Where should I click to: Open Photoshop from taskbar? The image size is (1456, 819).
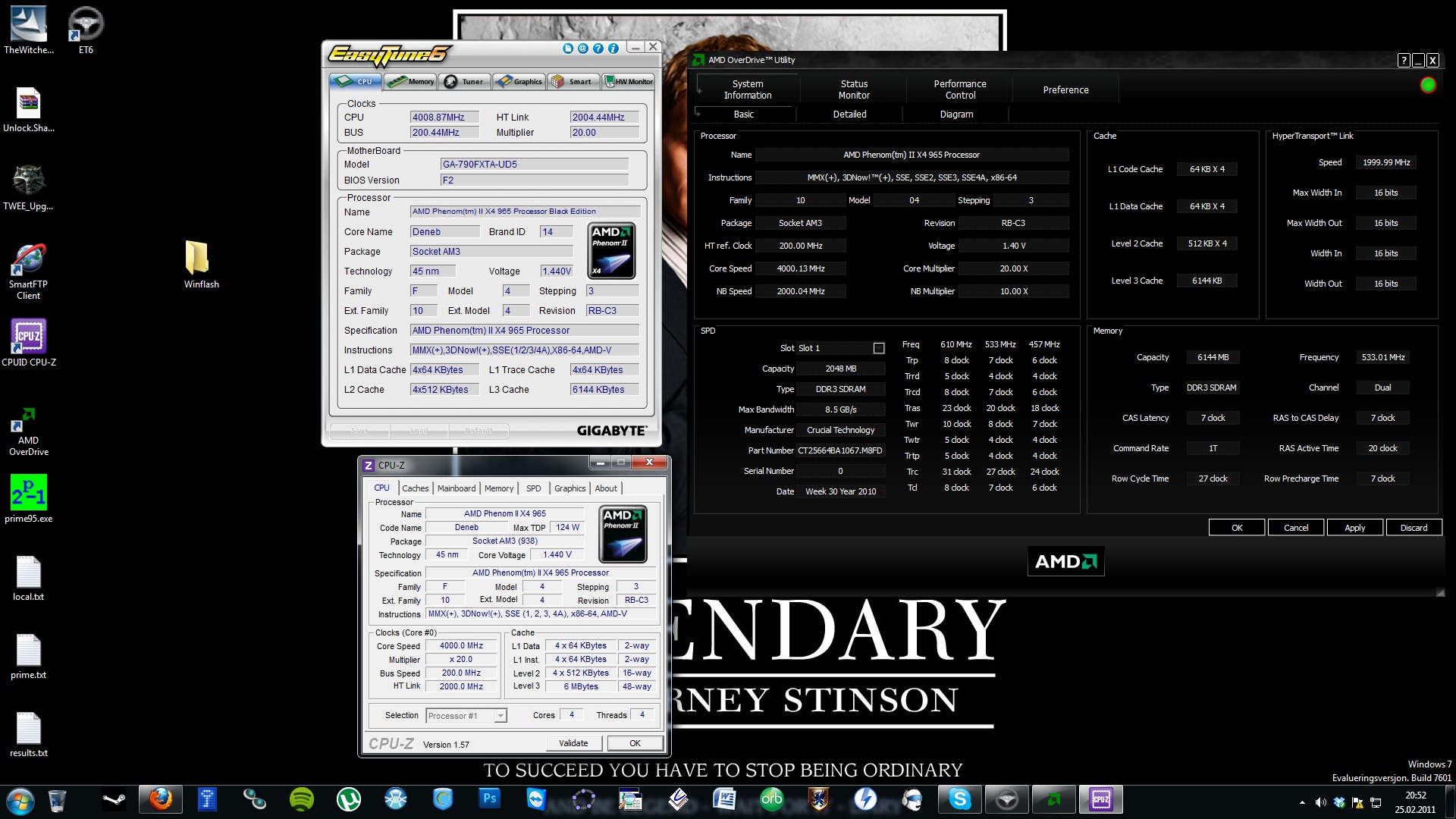(490, 799)
